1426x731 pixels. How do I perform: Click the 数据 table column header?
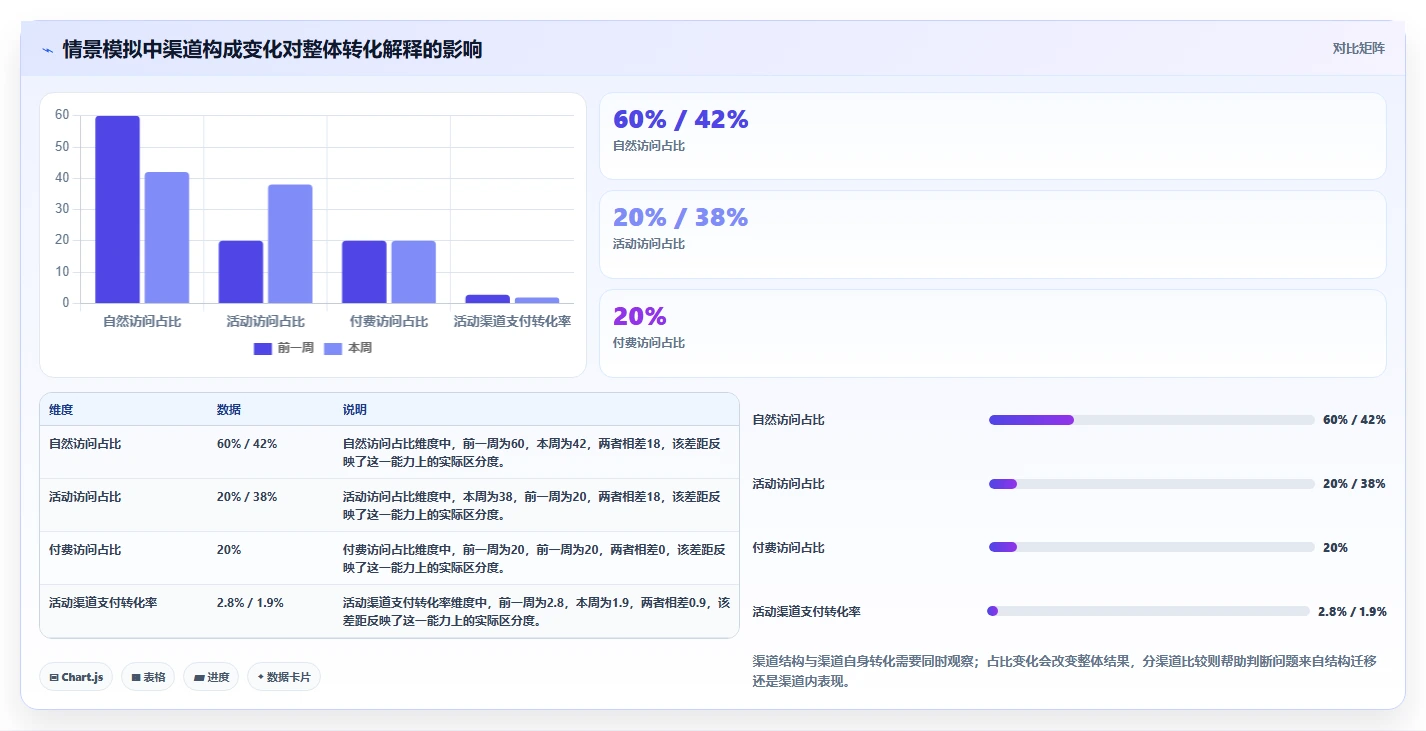coord(228,410)
